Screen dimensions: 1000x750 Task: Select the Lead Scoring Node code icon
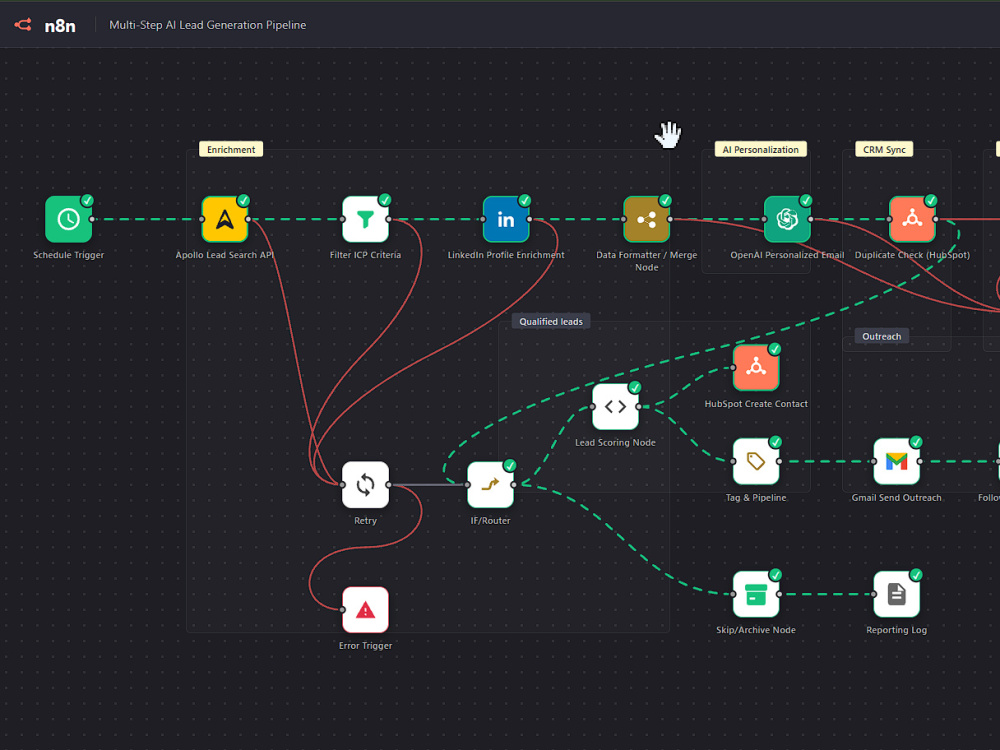coord(615,406)
